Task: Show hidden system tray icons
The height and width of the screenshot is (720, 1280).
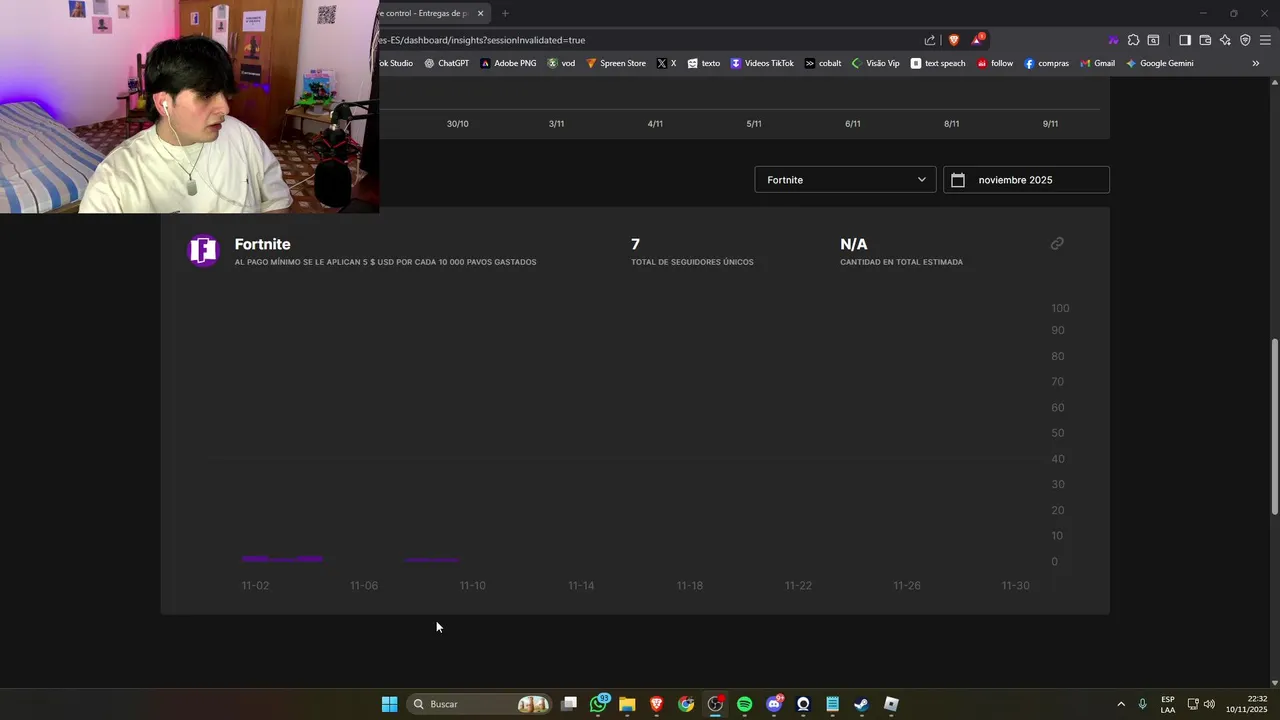Action: [1121, 704]
